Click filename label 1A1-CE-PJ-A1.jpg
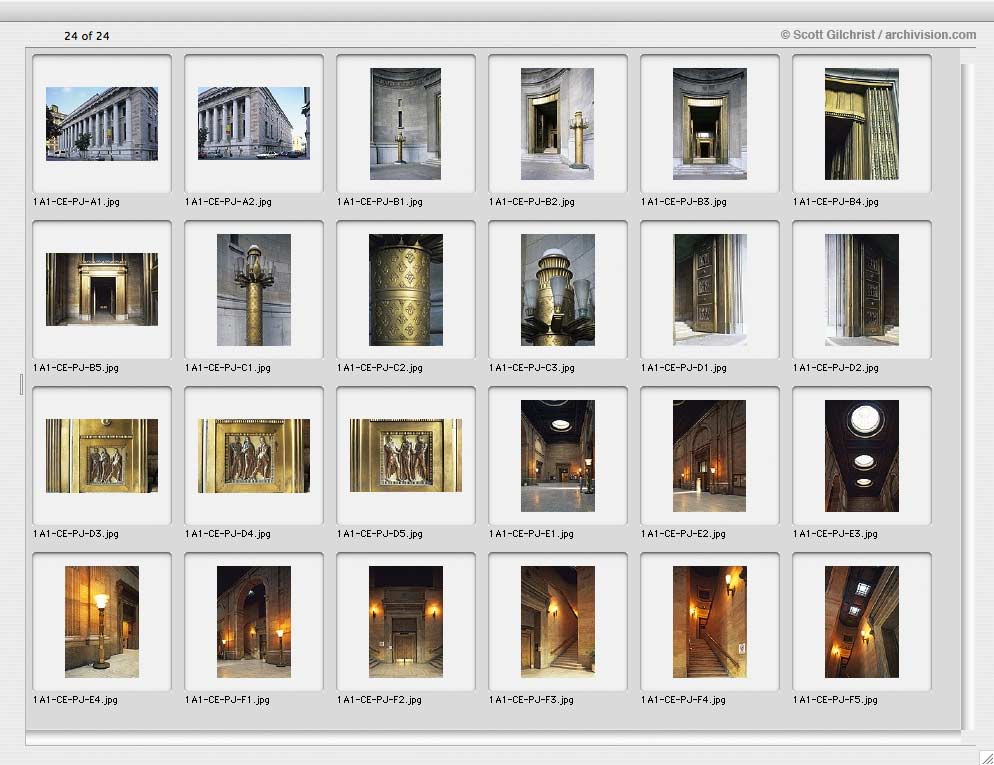The height and width of the screenshot is (765, 994). (76, 202)
